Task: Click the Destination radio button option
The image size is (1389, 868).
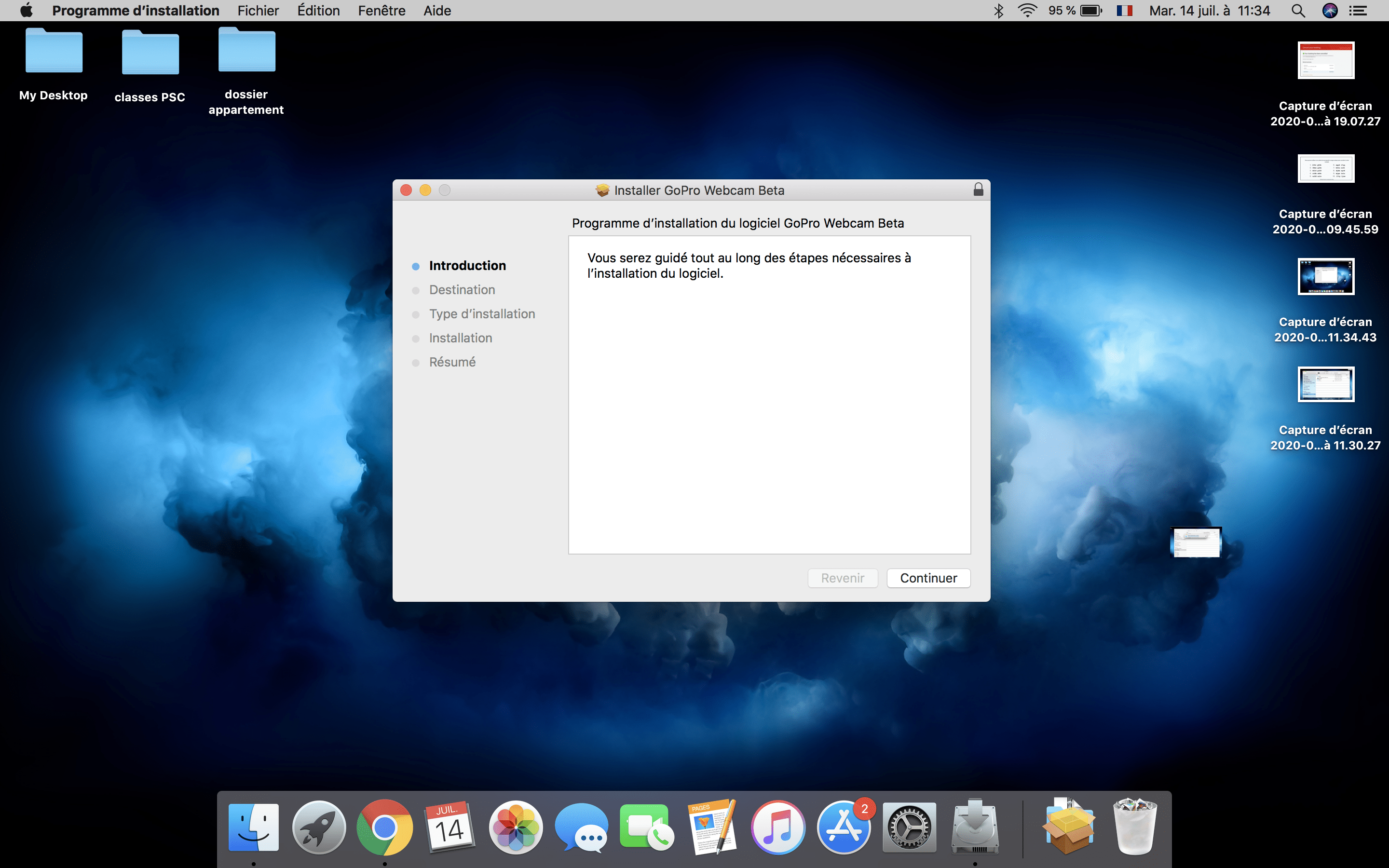Action: (x=418, y=290)
